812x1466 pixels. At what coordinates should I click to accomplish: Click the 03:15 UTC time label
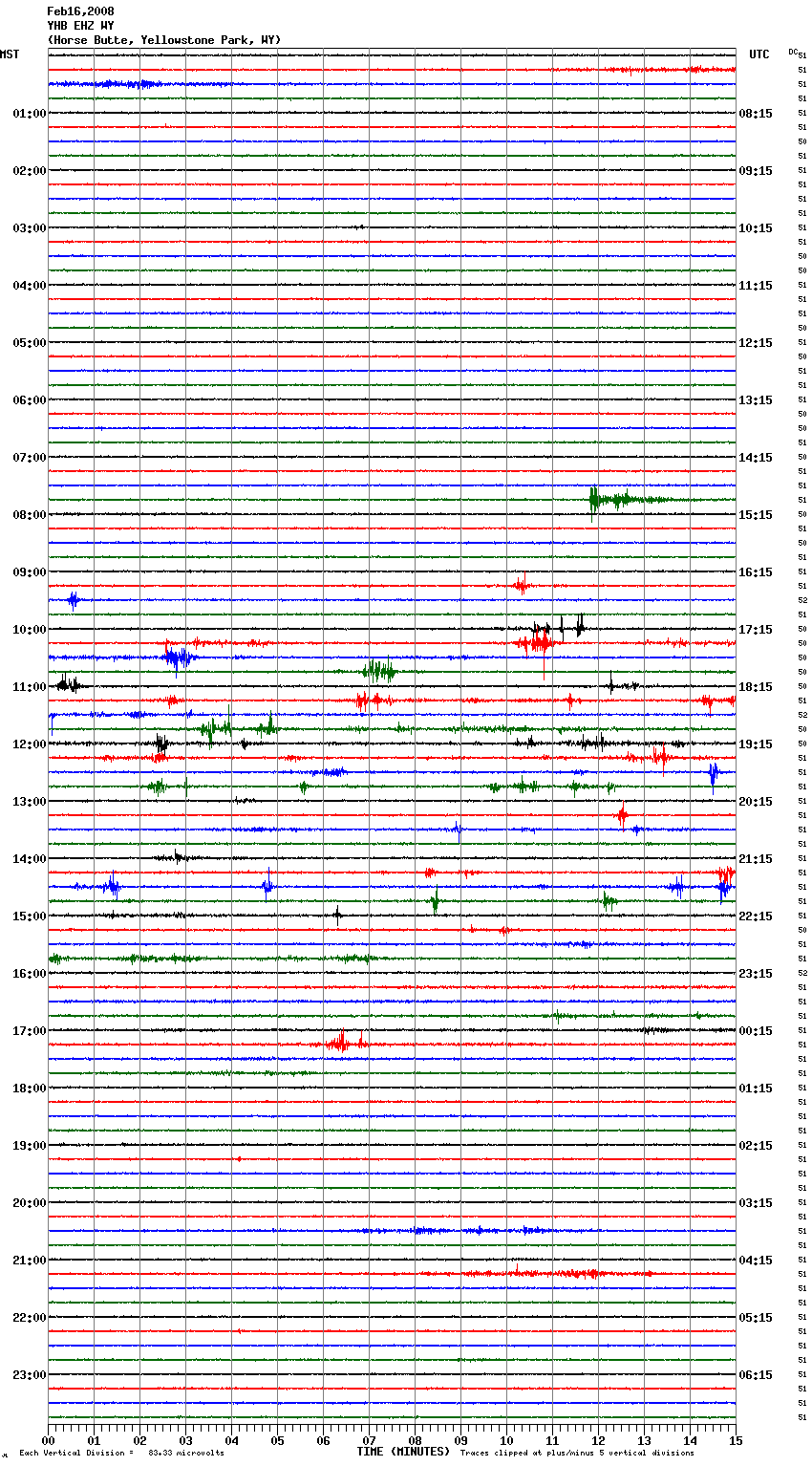click(756, 1203)
